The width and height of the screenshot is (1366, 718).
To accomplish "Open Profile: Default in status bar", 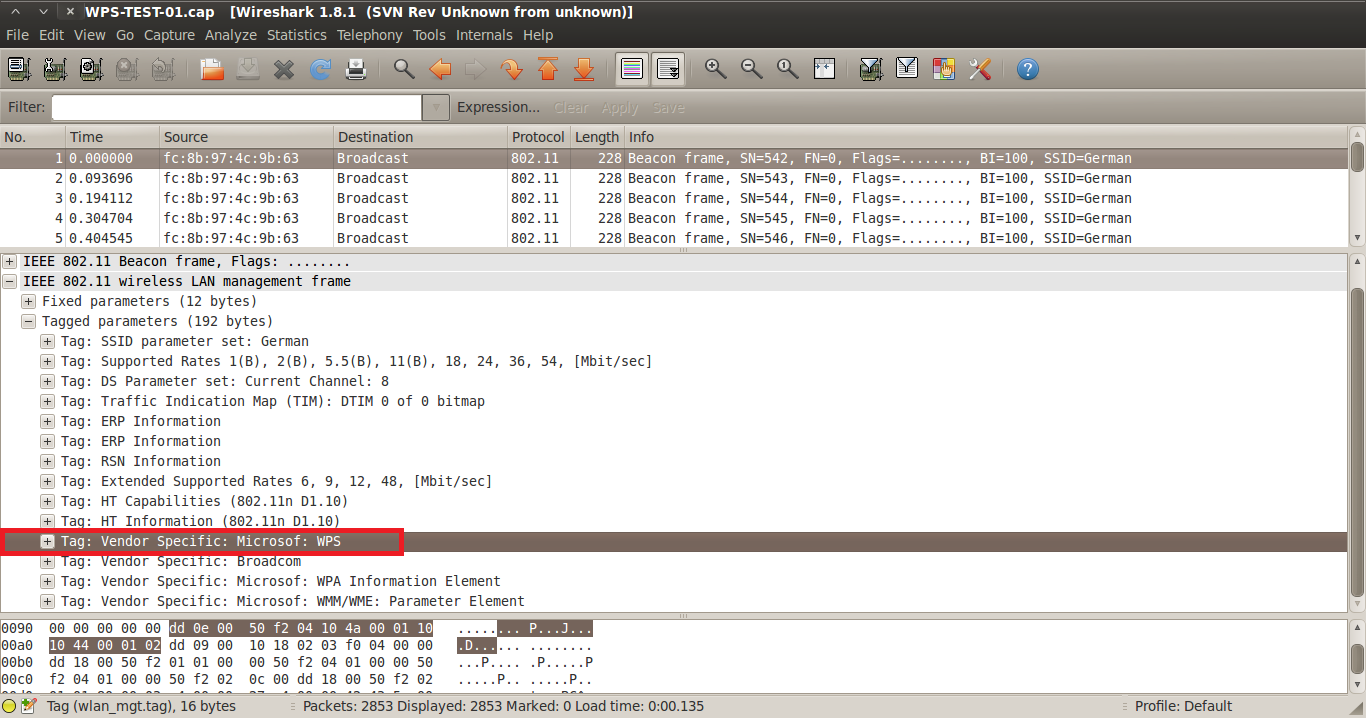I will (x=1183, y=706).
